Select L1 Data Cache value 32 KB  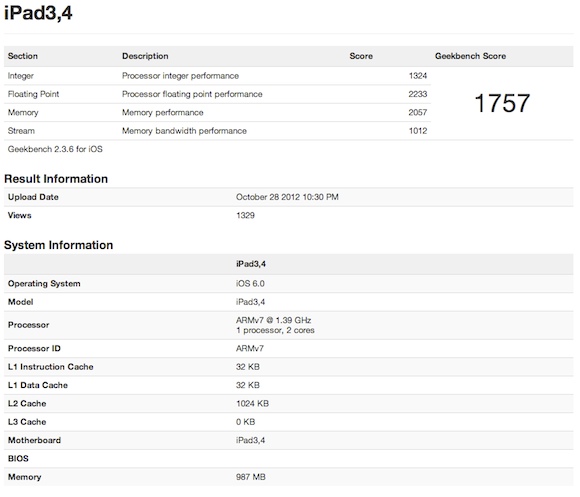point(248,385)
